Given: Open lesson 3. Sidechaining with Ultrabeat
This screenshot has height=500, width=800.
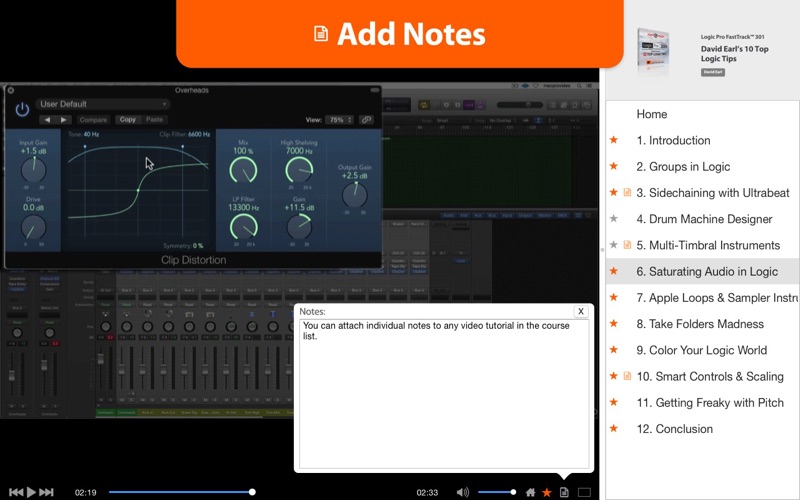Looking at the screenshot, I should [713, 193].
